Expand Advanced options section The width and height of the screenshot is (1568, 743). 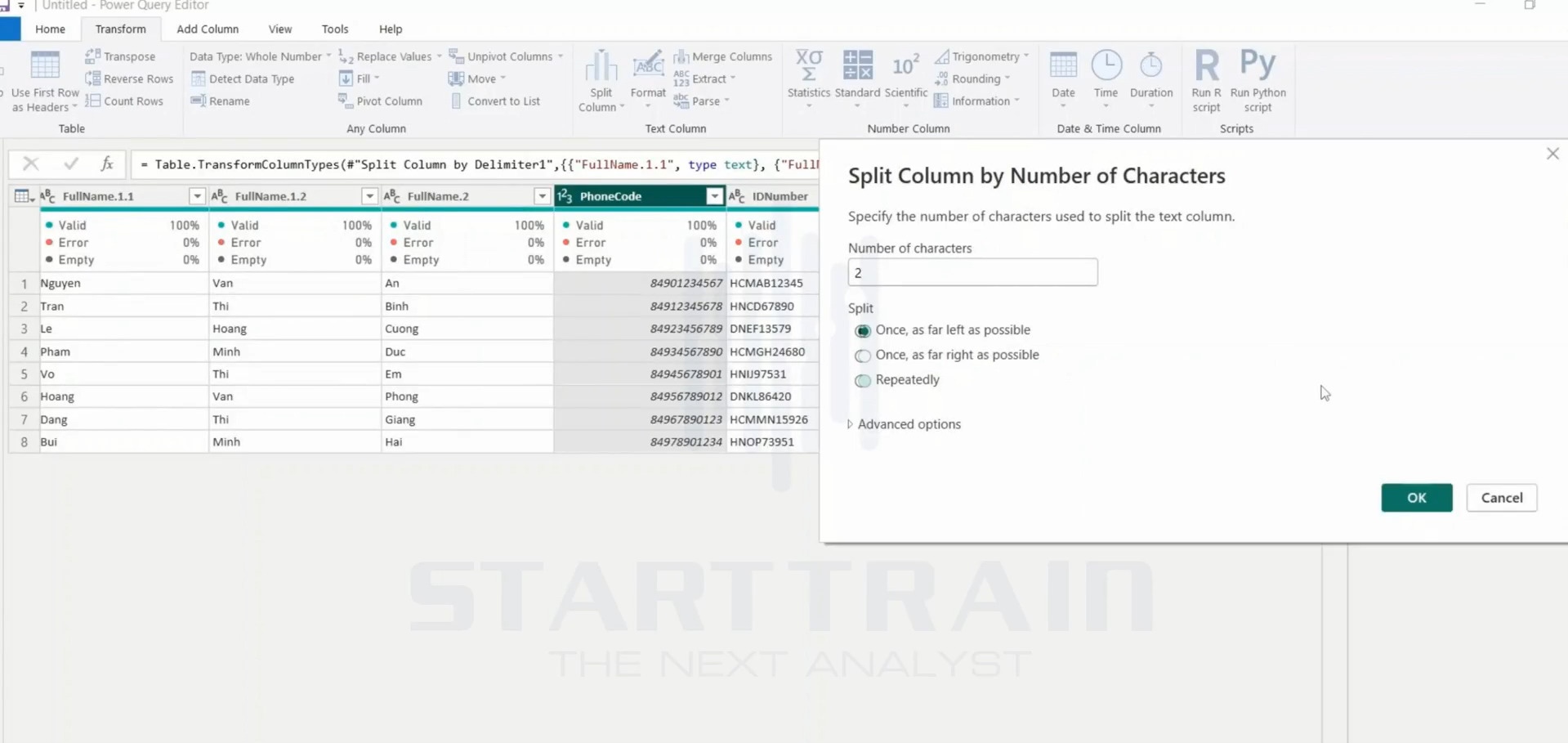pos(905,424)
